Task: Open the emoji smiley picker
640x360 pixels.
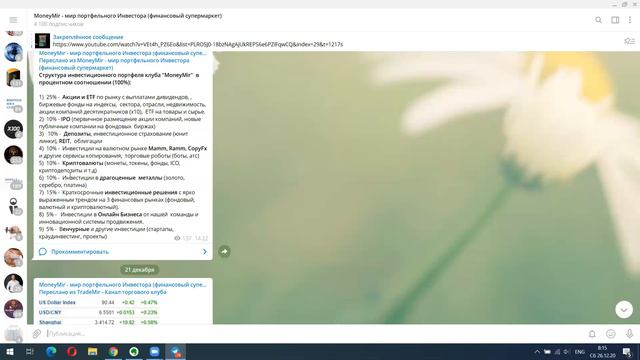Action: click(611, 333)
